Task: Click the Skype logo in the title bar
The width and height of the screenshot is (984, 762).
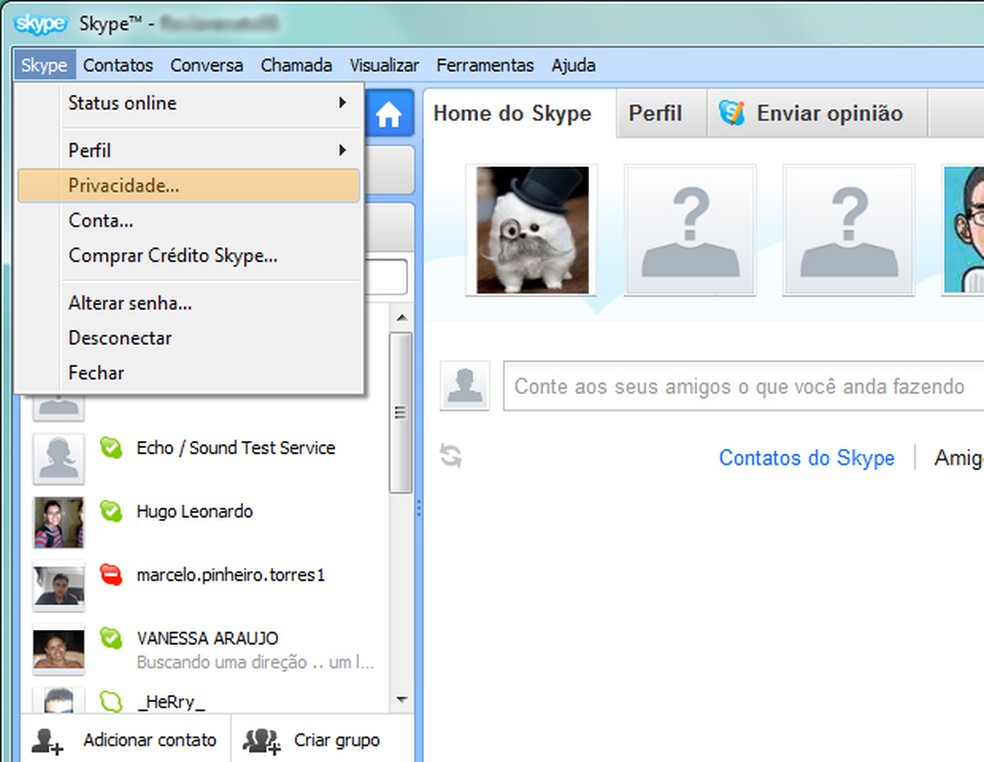Action: click(39, 23)
